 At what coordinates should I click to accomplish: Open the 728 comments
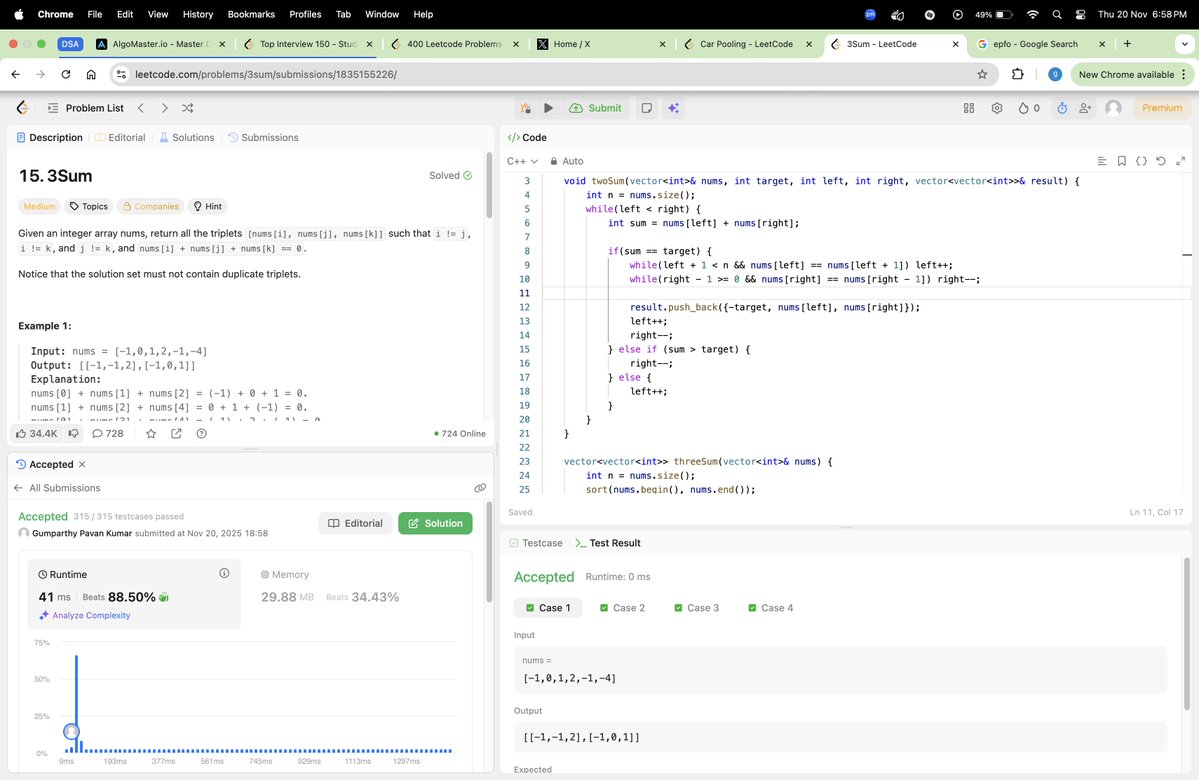[x=108, y=434]
